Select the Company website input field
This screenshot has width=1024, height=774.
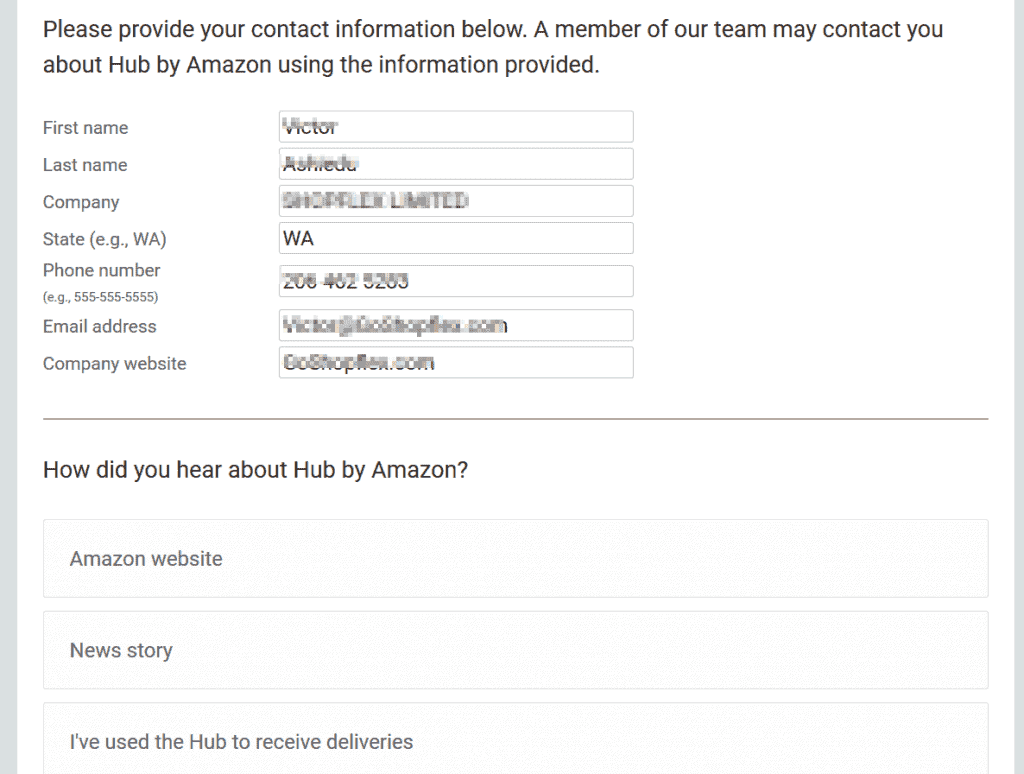[x=456, y=363]
